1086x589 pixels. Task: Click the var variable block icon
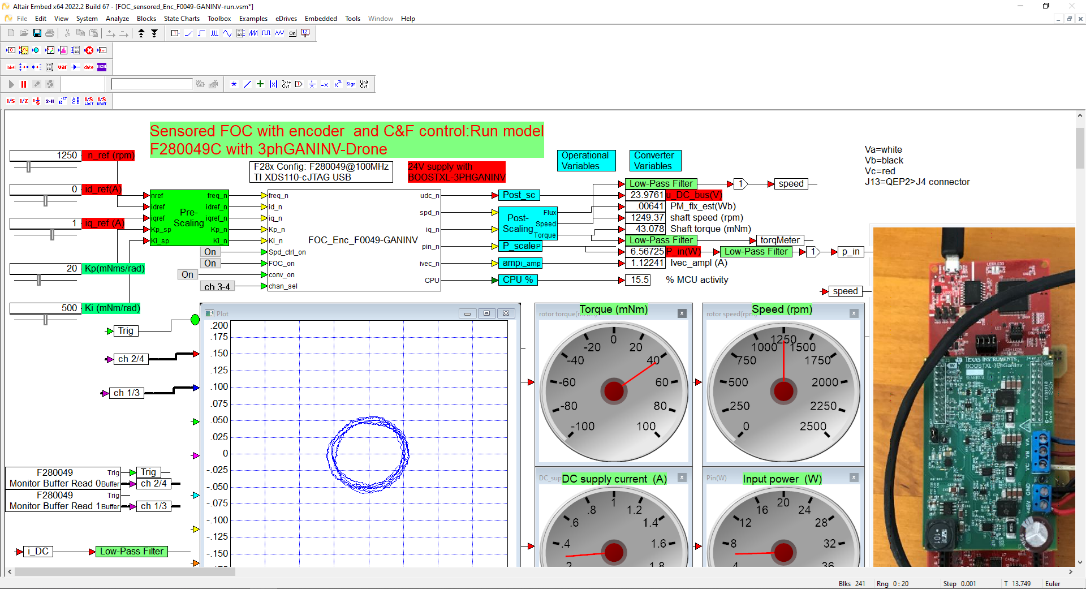point(62,67)
